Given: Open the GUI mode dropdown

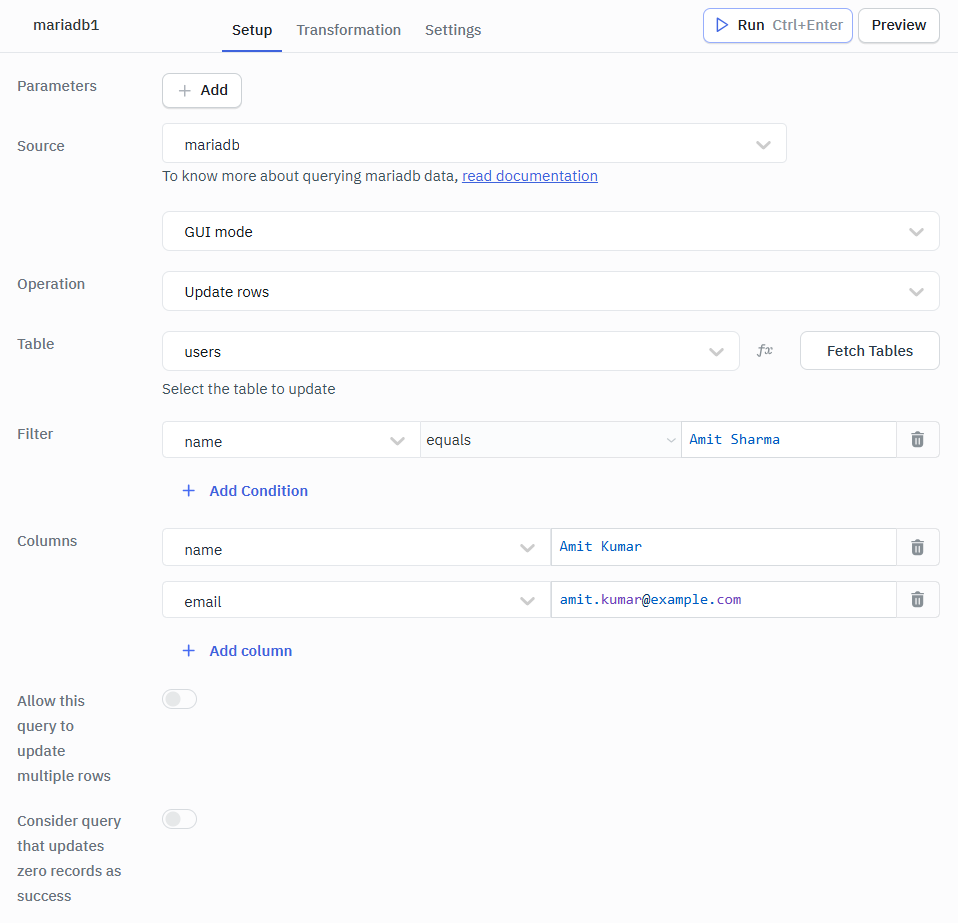Looking at the screenshot, I should [550, 231].
